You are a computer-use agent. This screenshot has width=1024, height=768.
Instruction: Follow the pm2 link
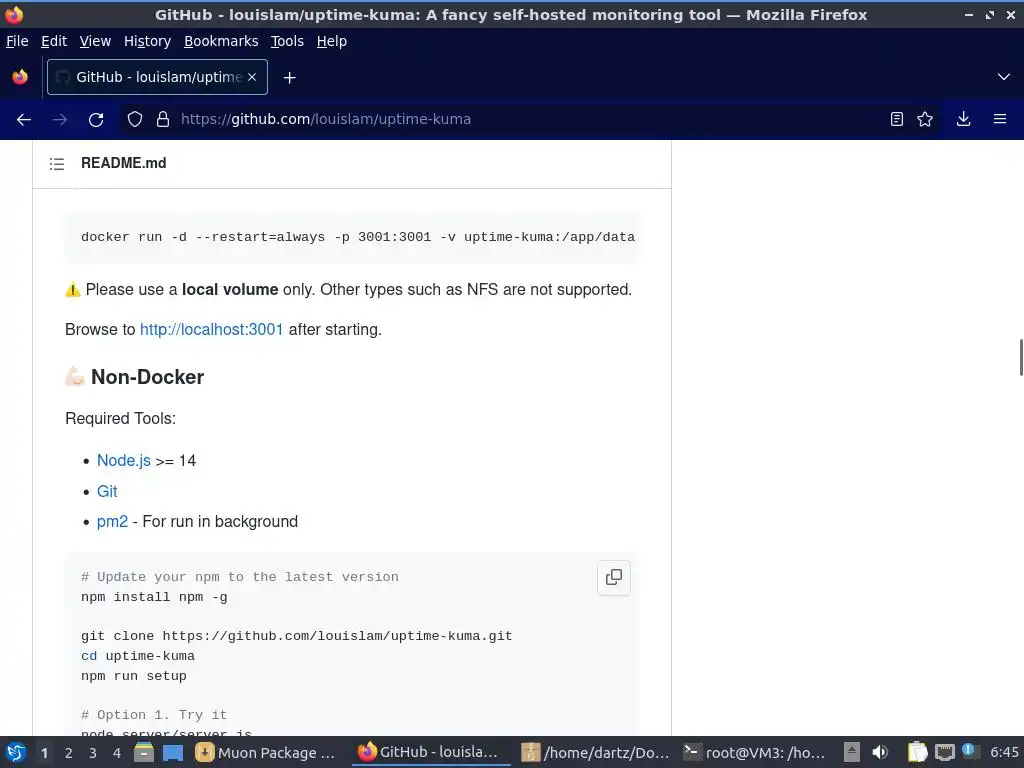[x=112, y=521]
